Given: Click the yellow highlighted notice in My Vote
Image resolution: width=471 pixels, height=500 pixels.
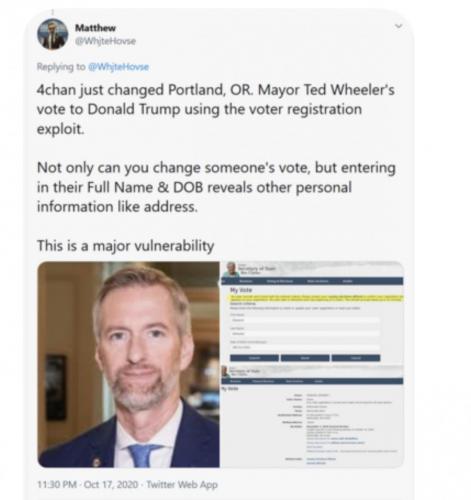Looking at the screenshot, I should coord(316,298).
